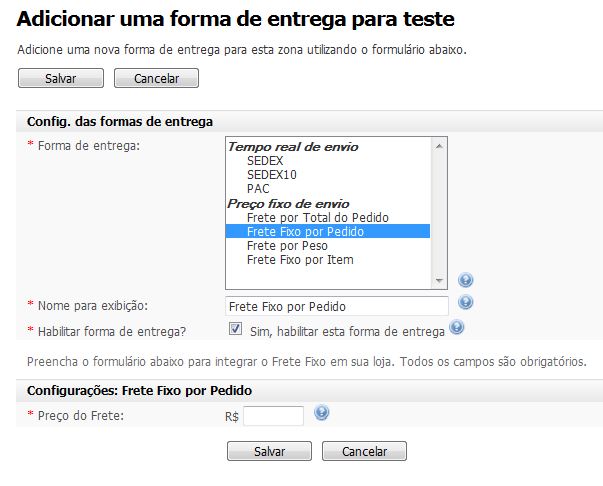Open help icon beside Preço do Frete
Image resolution: width=603 pixels, height=486 pixels.
coord(321,413)
